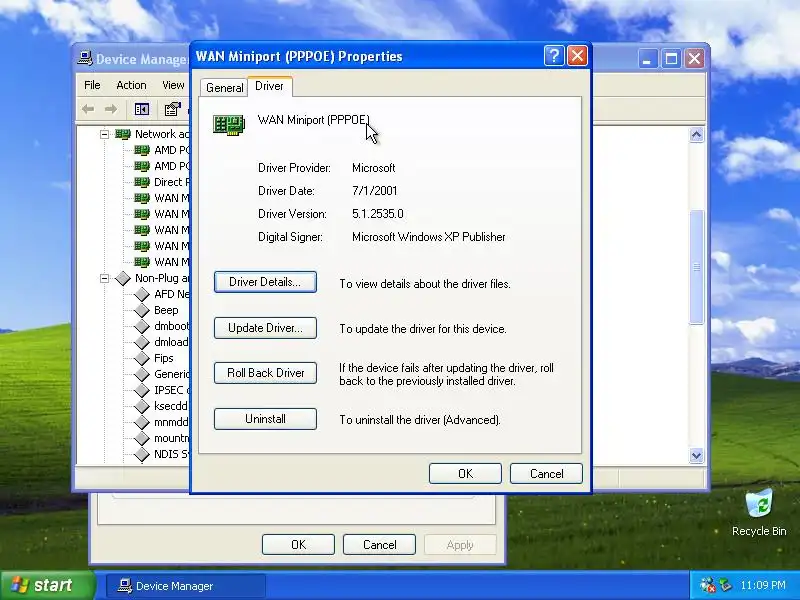Confirm with OK in WAN Miniport Properties

tap(465, 473)
